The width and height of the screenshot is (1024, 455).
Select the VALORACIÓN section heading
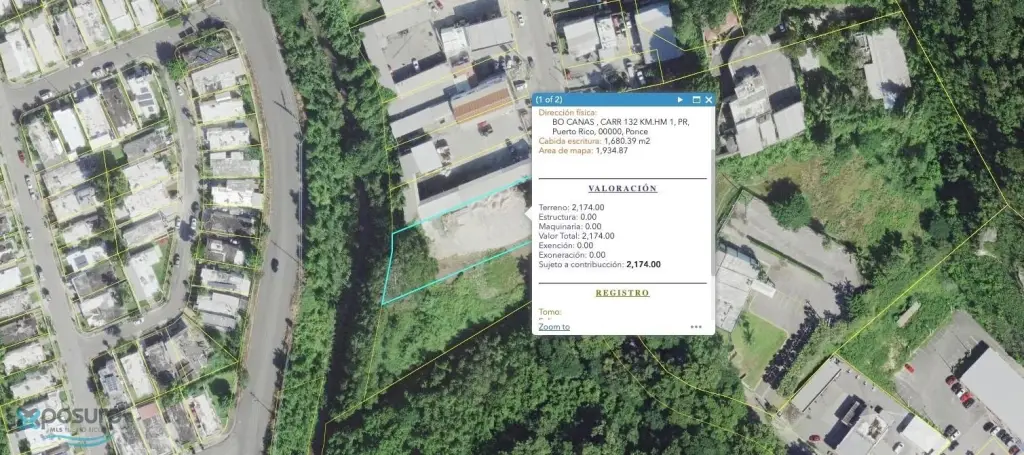(x=622, y=188)
